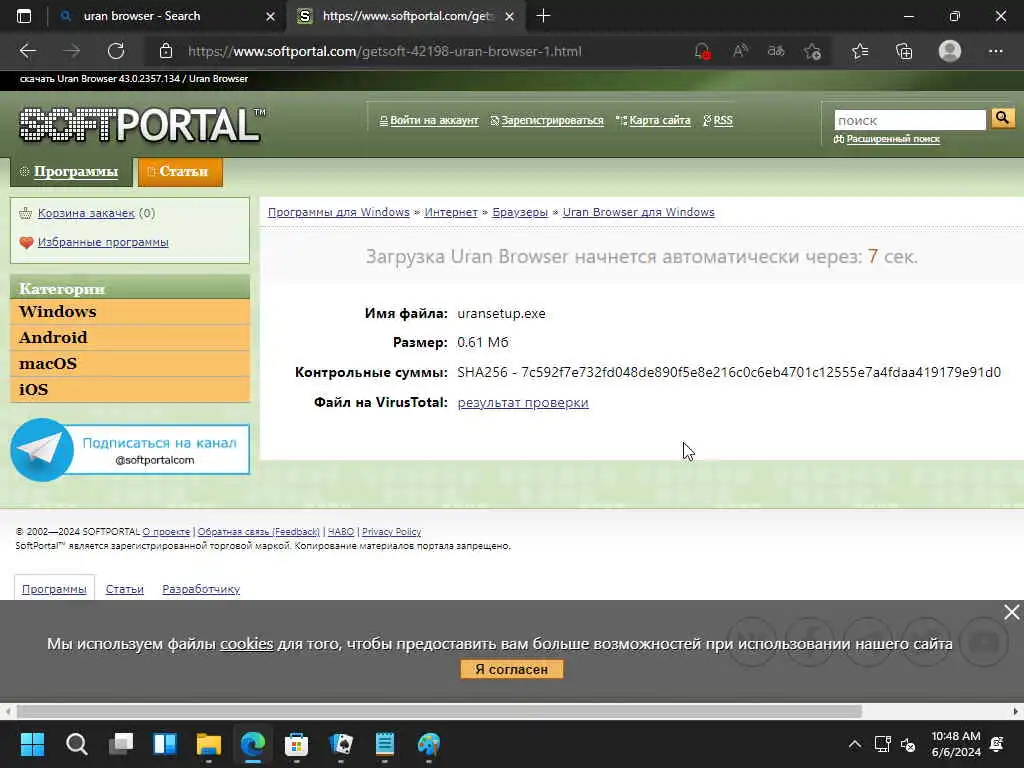Open Widgets icon on taskbar
Screen dimensions: 1024x768
[x=165, y=744]
